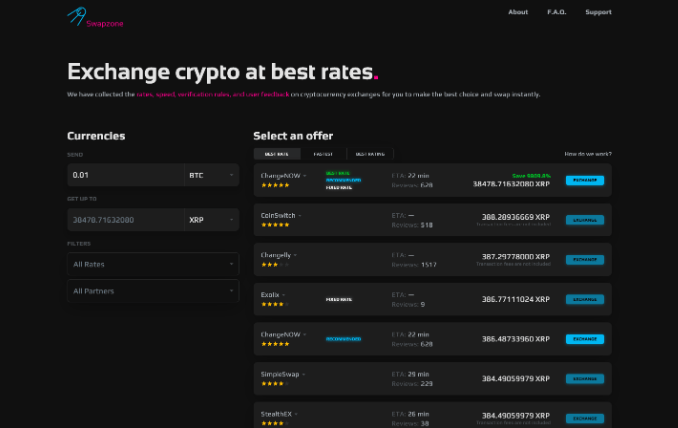Click the 388.28936669 XRP amount

pos(515,217)
